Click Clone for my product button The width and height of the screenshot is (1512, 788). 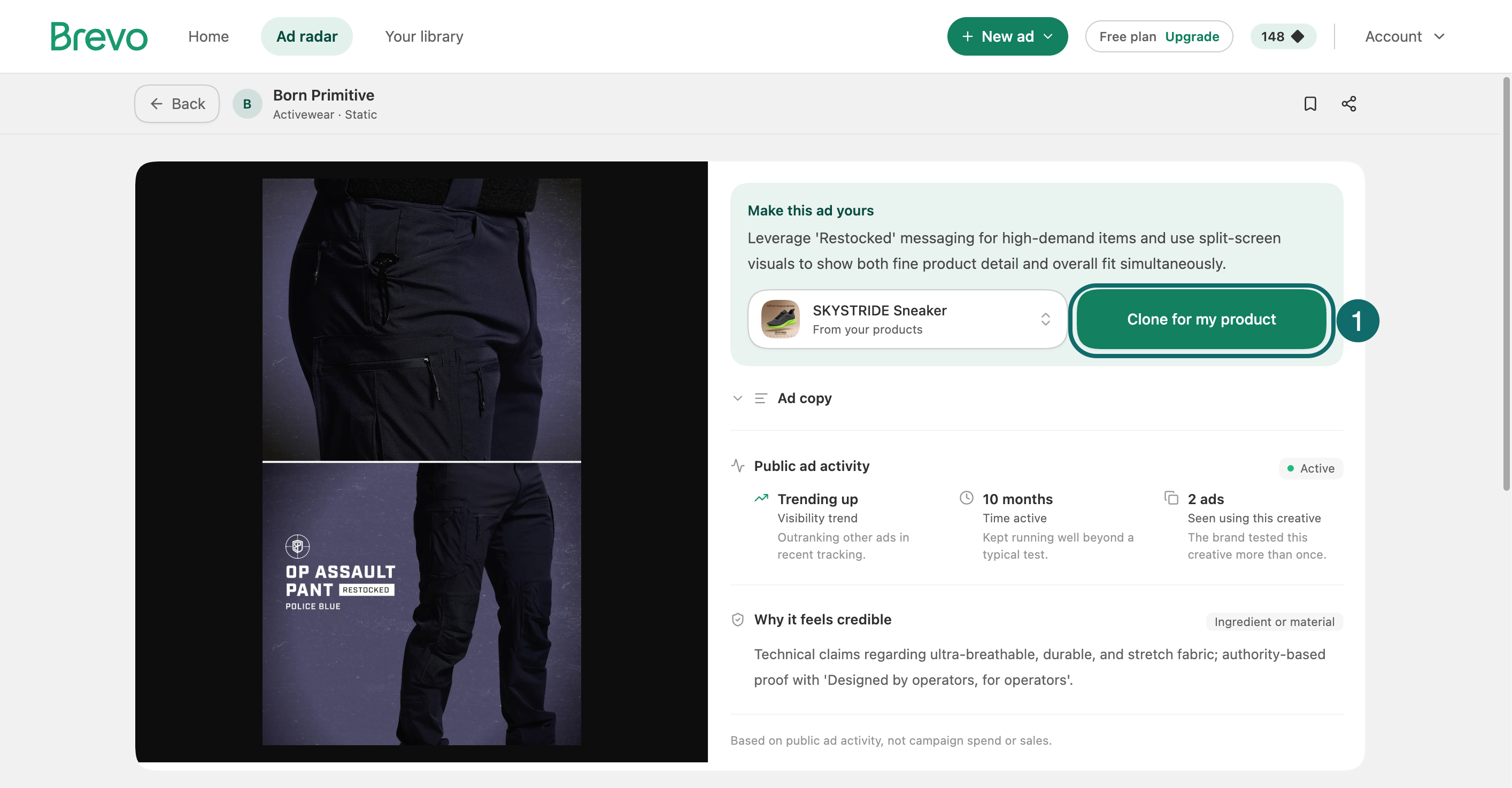(1201, 319)
